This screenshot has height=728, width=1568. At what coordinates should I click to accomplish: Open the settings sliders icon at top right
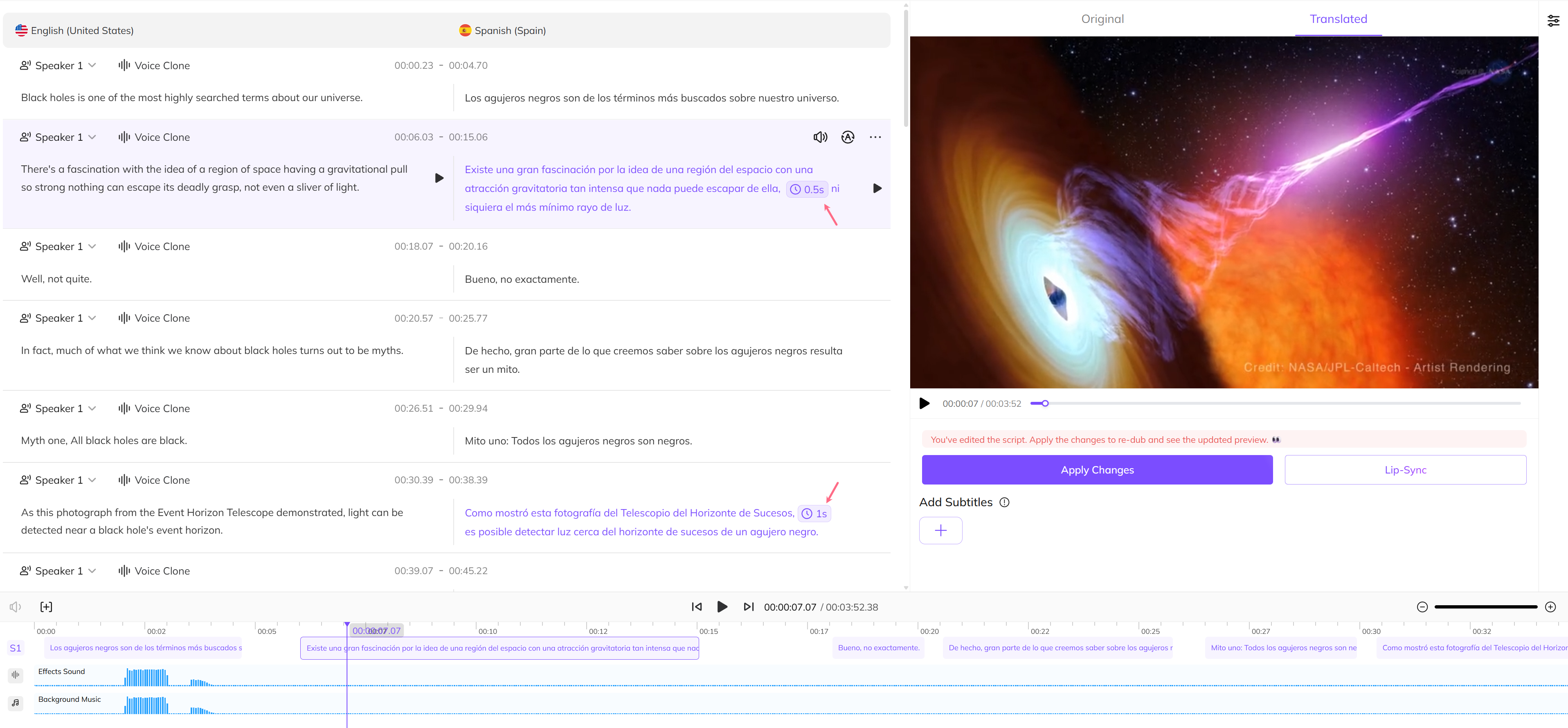click(1553, 21)
